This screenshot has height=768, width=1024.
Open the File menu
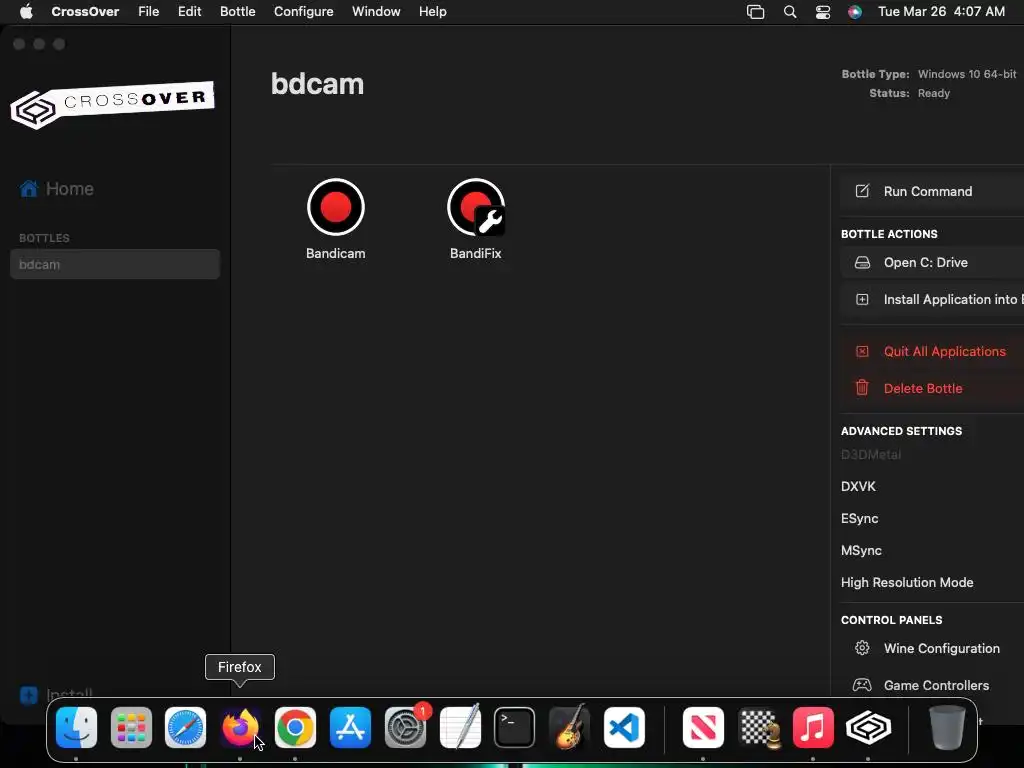click(148, 12)
